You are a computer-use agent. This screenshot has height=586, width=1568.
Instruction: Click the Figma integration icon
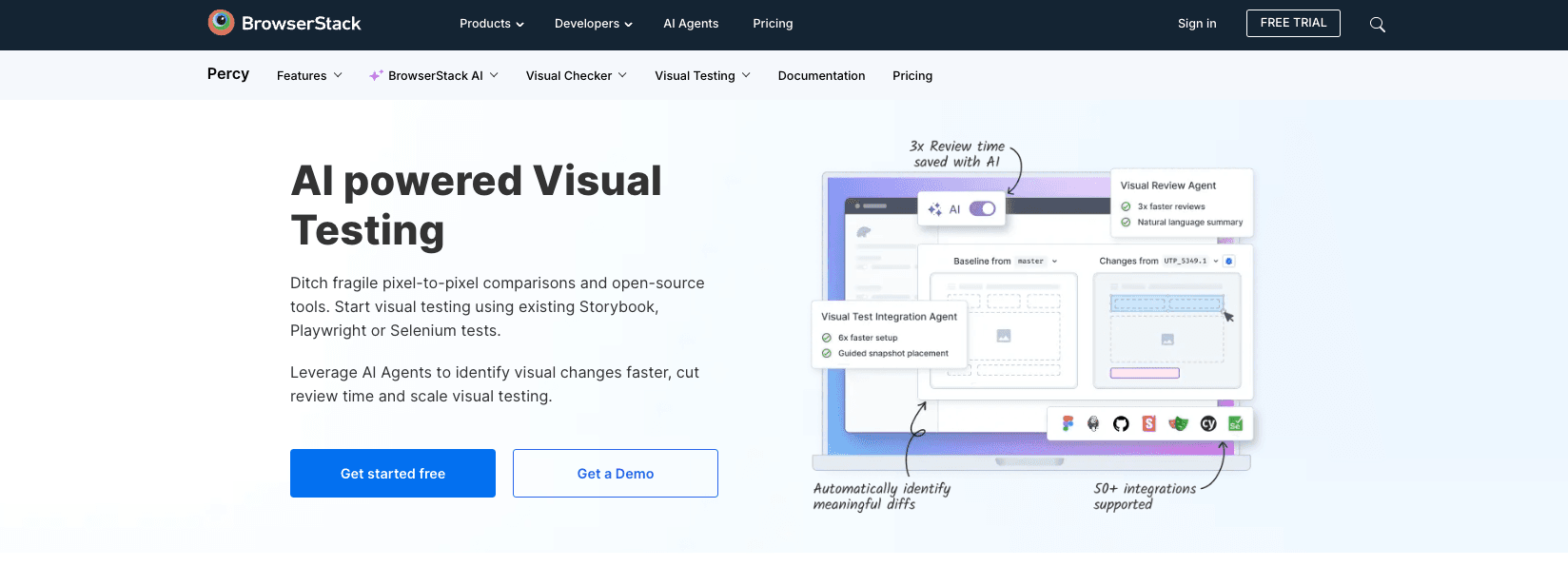pyautogui.click(x=1068, y=423)
